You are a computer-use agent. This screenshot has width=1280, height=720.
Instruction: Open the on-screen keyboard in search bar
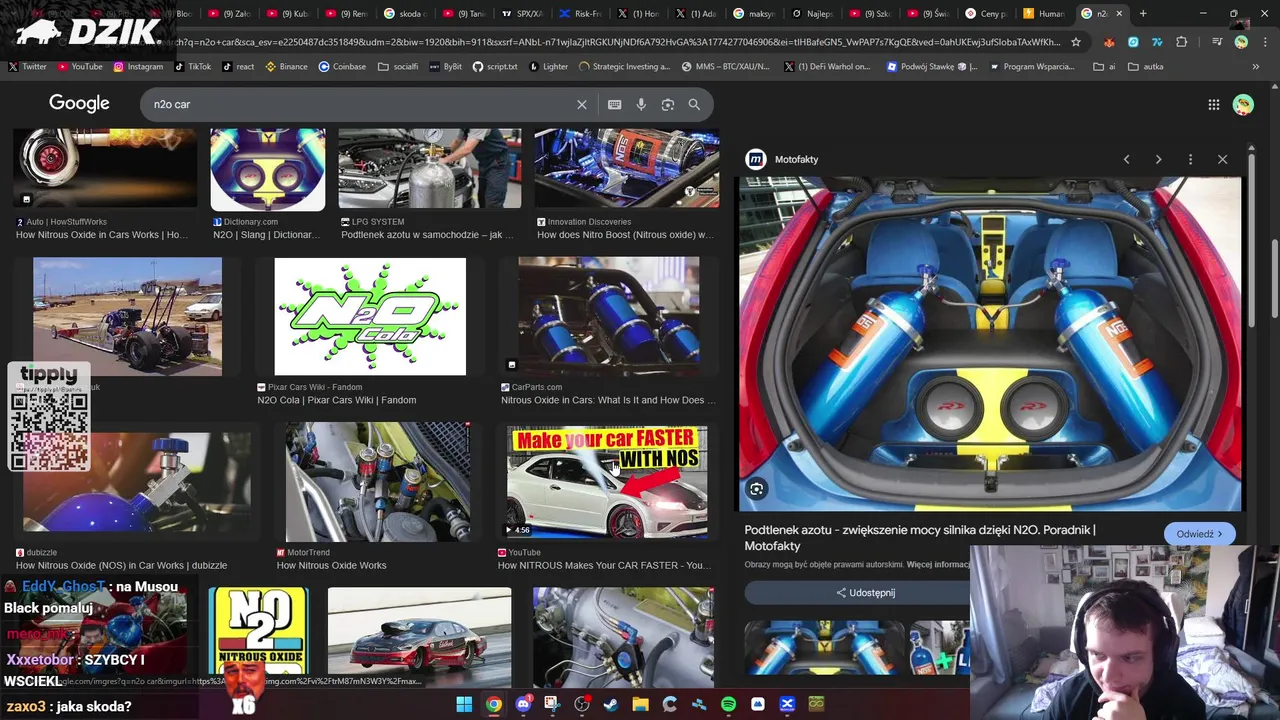(614, 104)
